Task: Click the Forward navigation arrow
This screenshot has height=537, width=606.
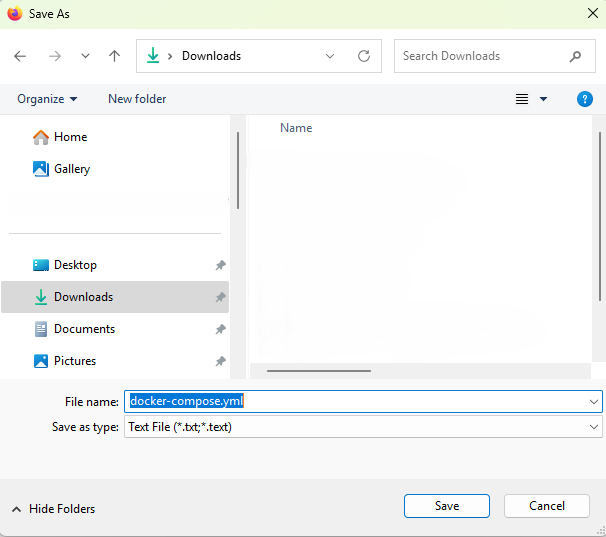Action: [54, 56]
